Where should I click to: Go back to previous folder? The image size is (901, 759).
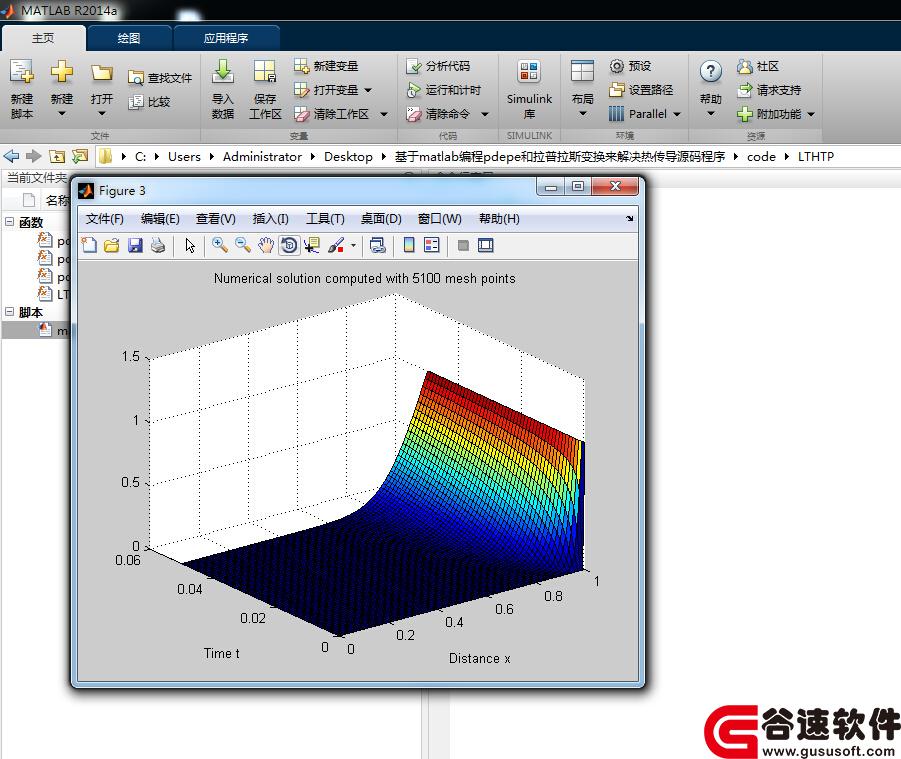click(11, 156)
